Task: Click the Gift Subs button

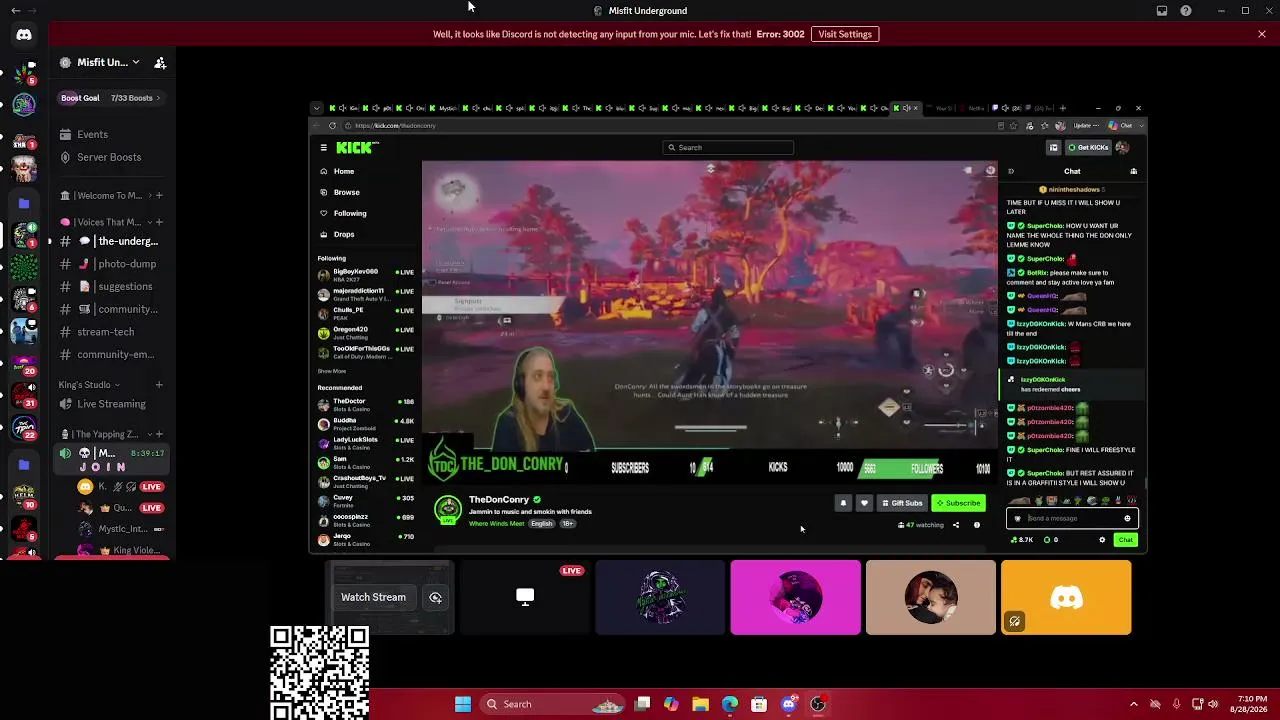Action: click(901, 503)
